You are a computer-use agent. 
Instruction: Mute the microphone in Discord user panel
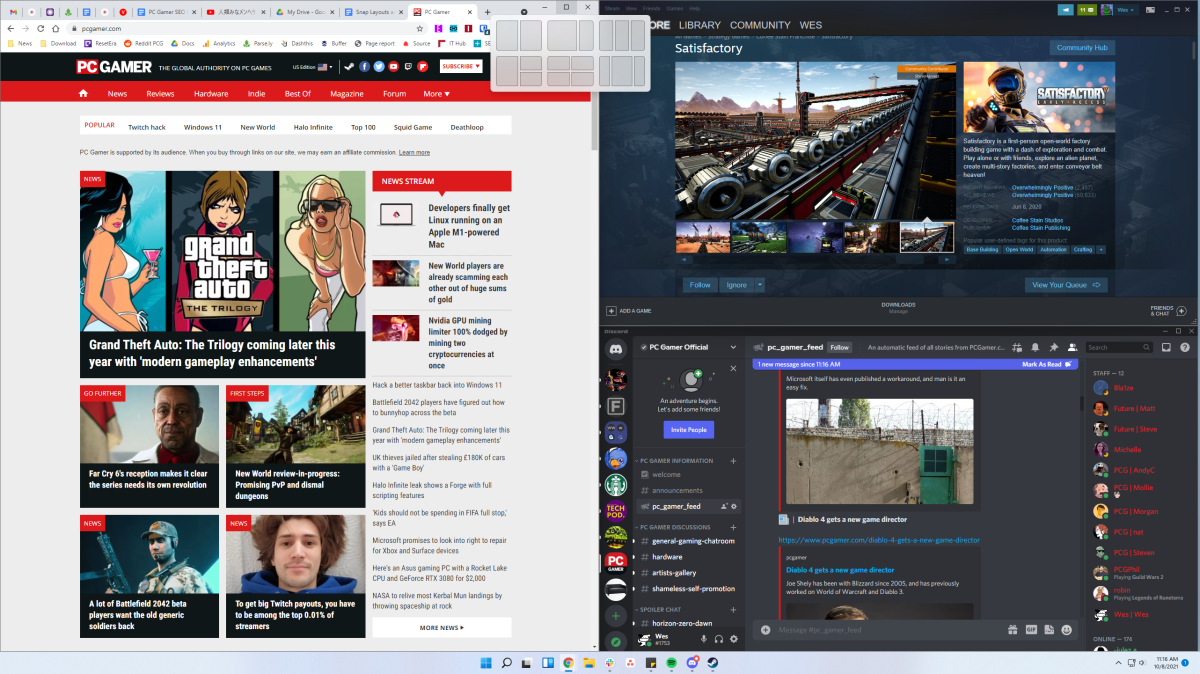pyautogui.click(x=704, y=639)
